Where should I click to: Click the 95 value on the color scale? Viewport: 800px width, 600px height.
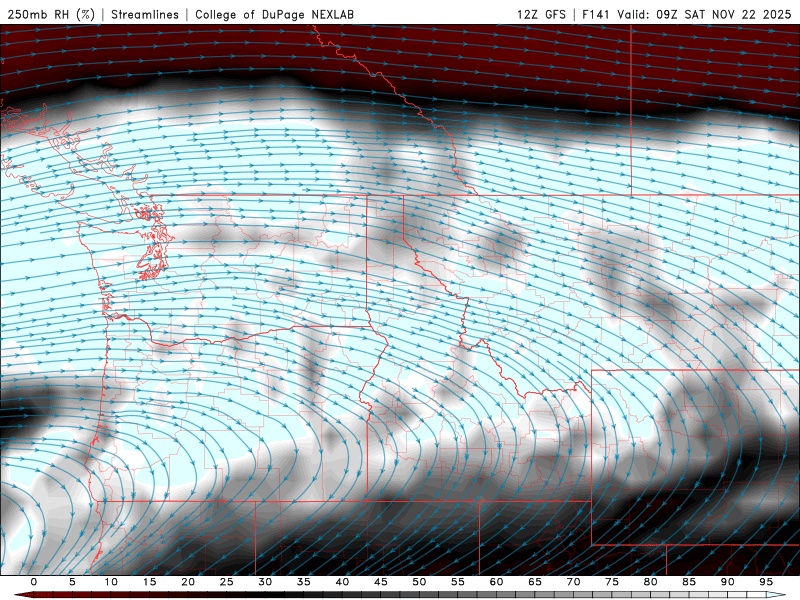click(x=766, y=582)
